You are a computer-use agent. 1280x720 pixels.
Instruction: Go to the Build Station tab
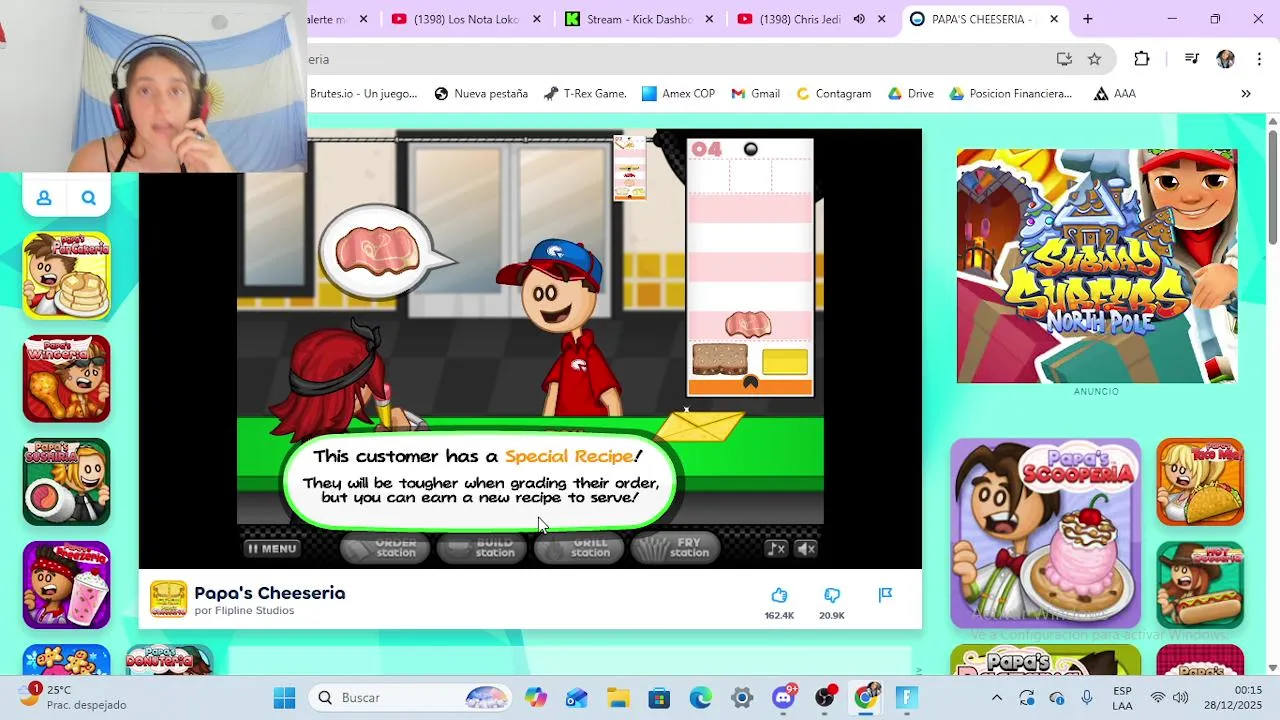(483, 548)
